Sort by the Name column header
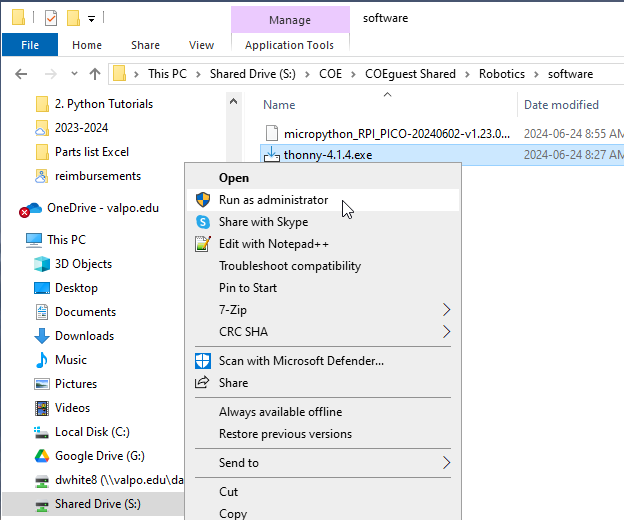The image size is (624, 520). (x=279, y=105)
